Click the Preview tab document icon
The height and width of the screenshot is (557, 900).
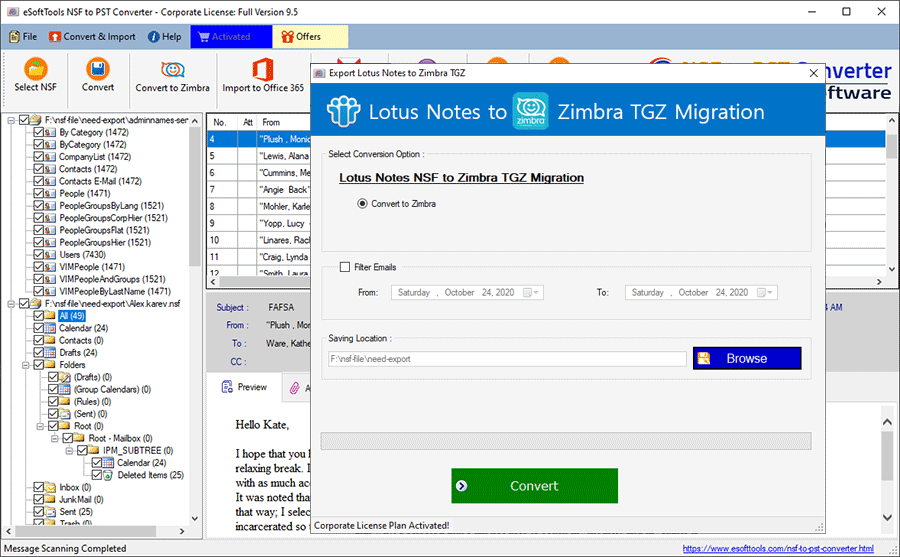click(x=227, y=387)
